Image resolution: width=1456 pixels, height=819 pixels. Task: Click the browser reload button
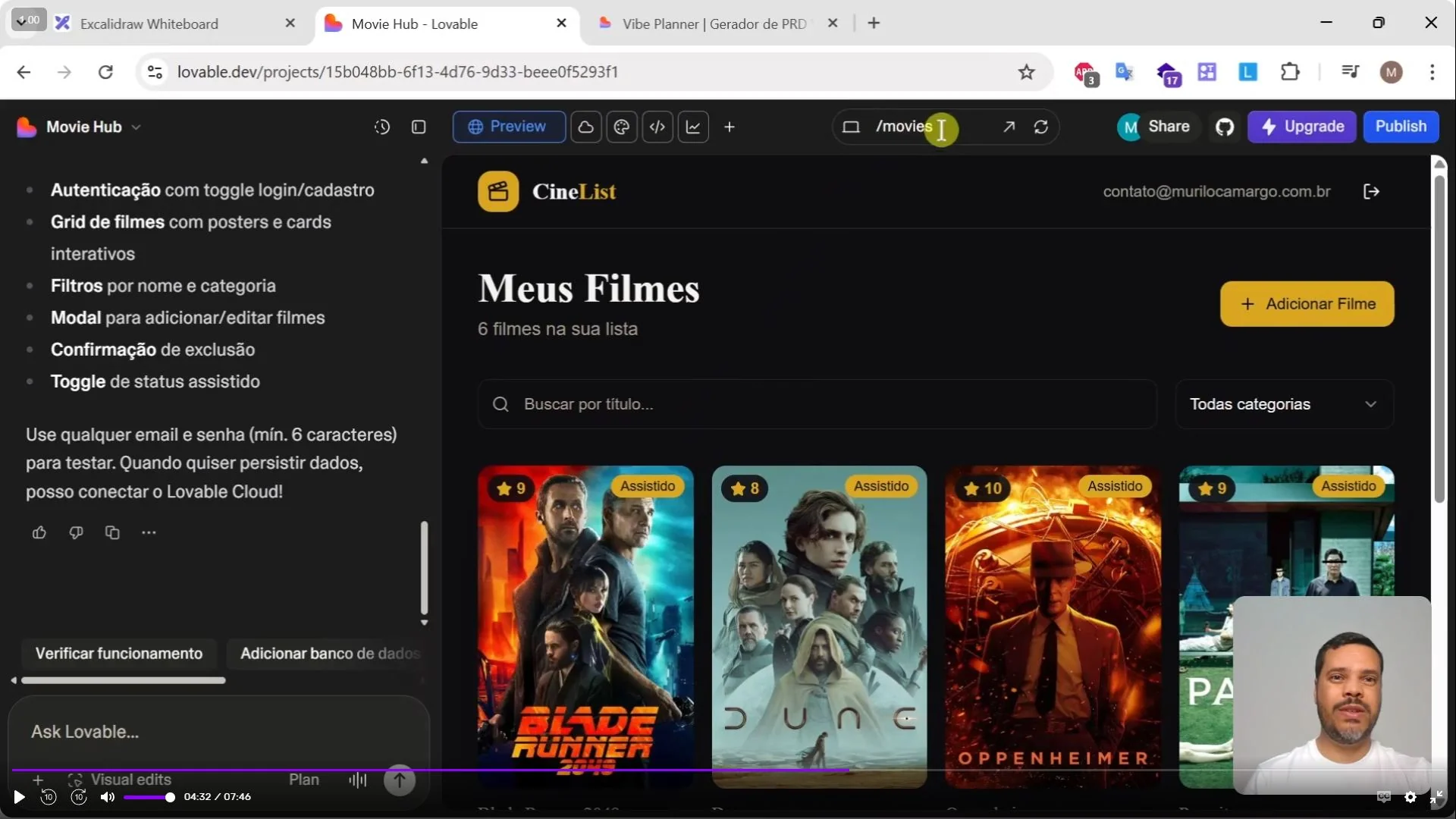(x=105, y=72)
